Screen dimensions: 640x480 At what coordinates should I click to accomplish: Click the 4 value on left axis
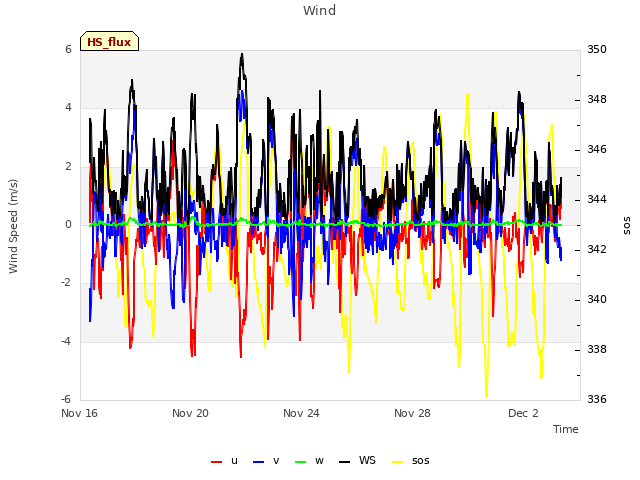(68, 108)
